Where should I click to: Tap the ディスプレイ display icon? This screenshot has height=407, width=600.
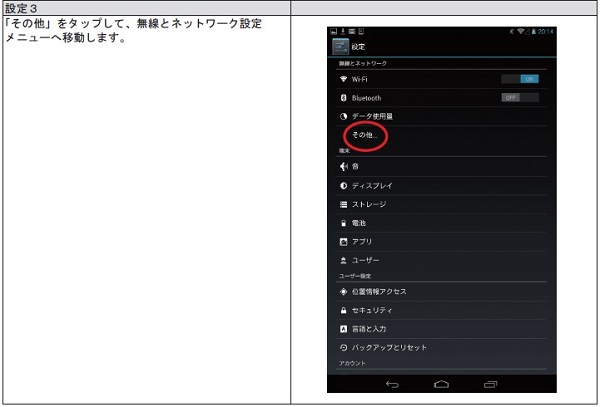point(343,186)
